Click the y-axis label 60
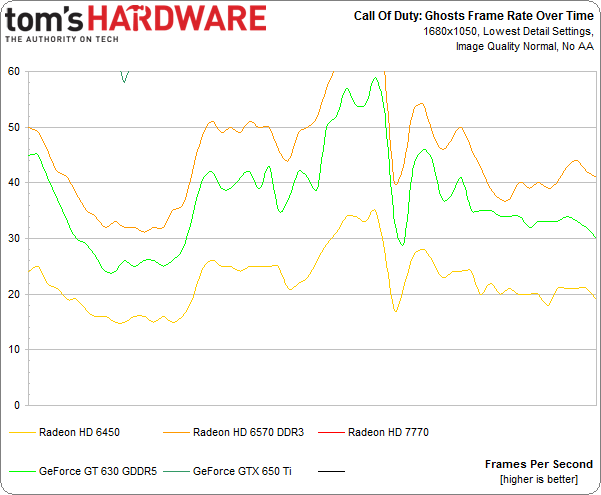The image size is (601, 495). 14,71
